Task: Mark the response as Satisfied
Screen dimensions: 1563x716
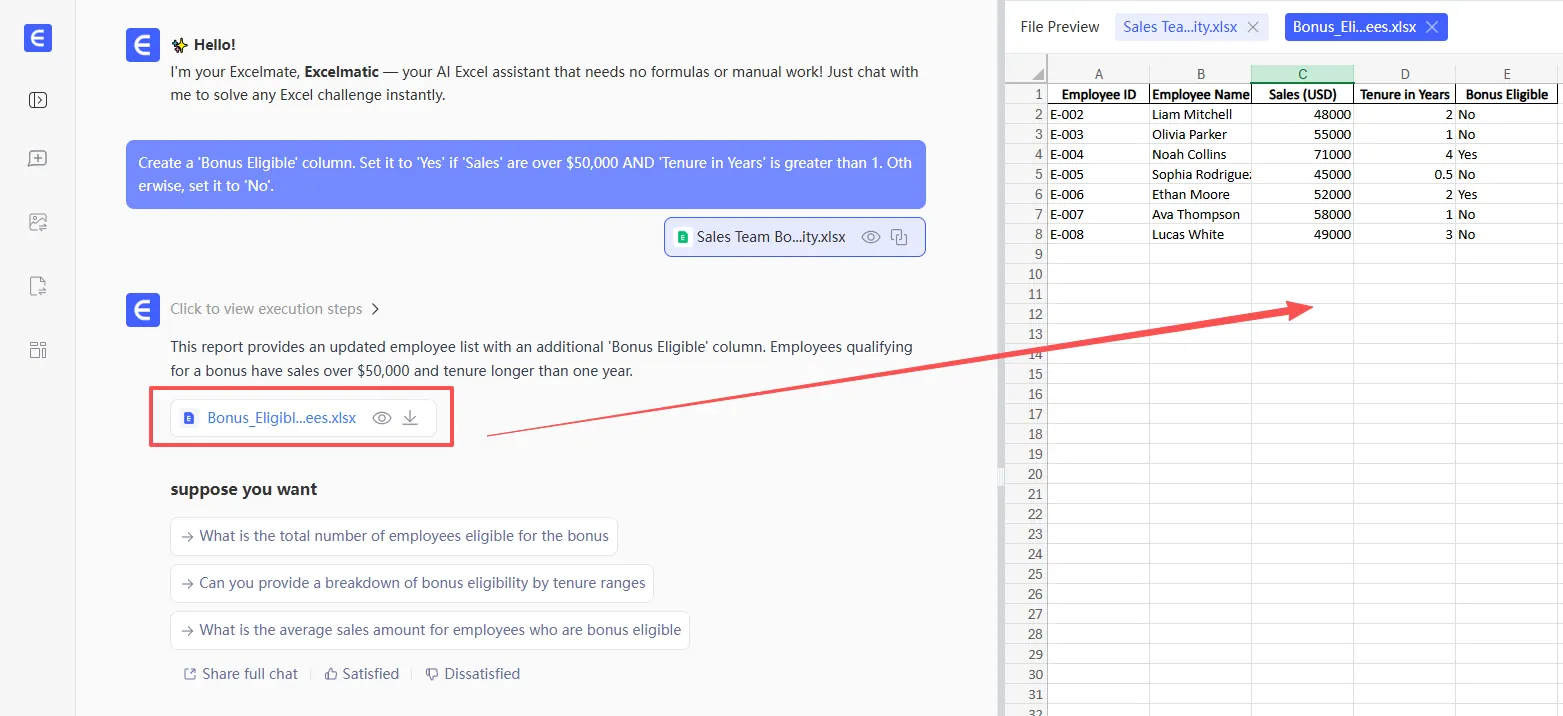Action: coord(361,674)
